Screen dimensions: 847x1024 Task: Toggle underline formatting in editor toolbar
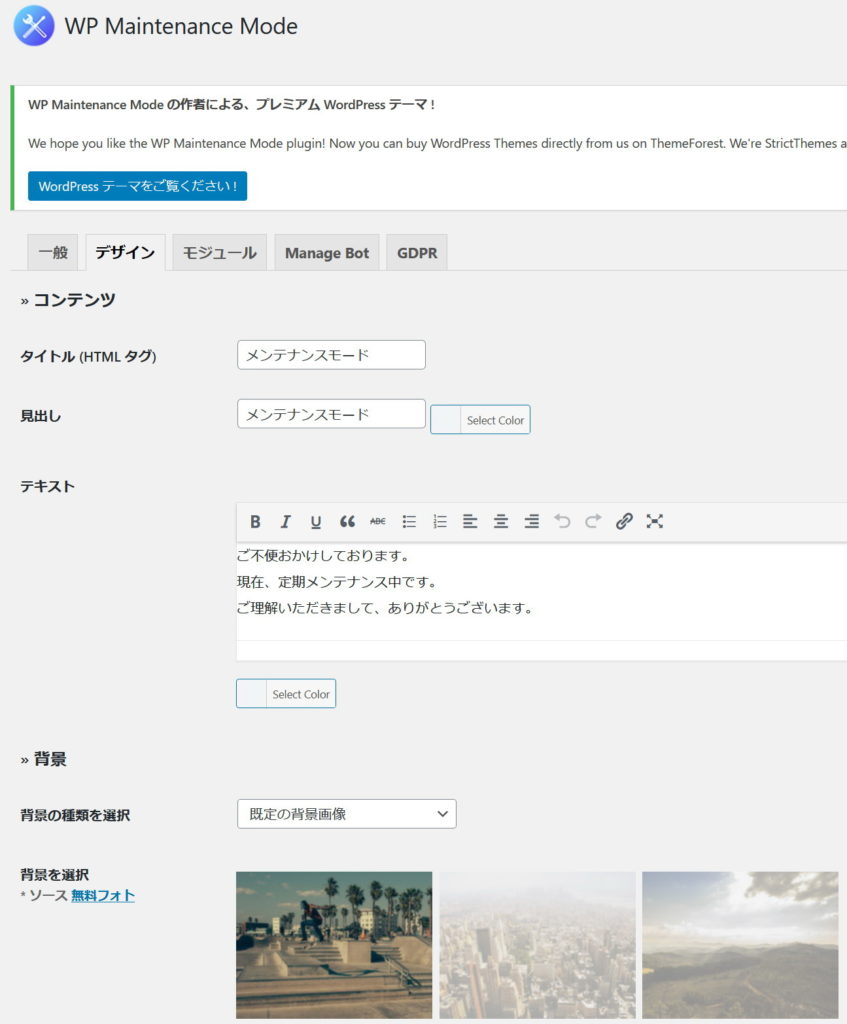316,521
